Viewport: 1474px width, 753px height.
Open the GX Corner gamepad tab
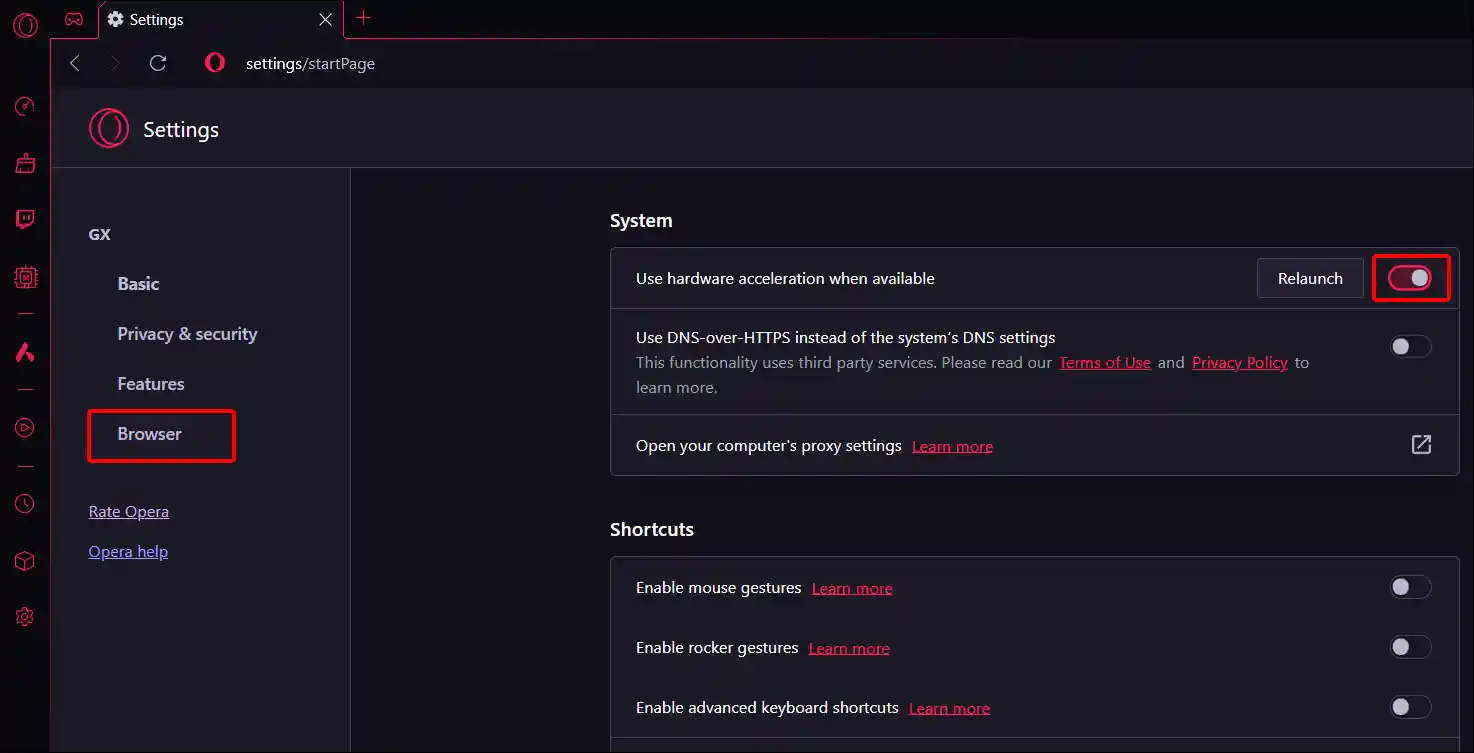point(74,19)
